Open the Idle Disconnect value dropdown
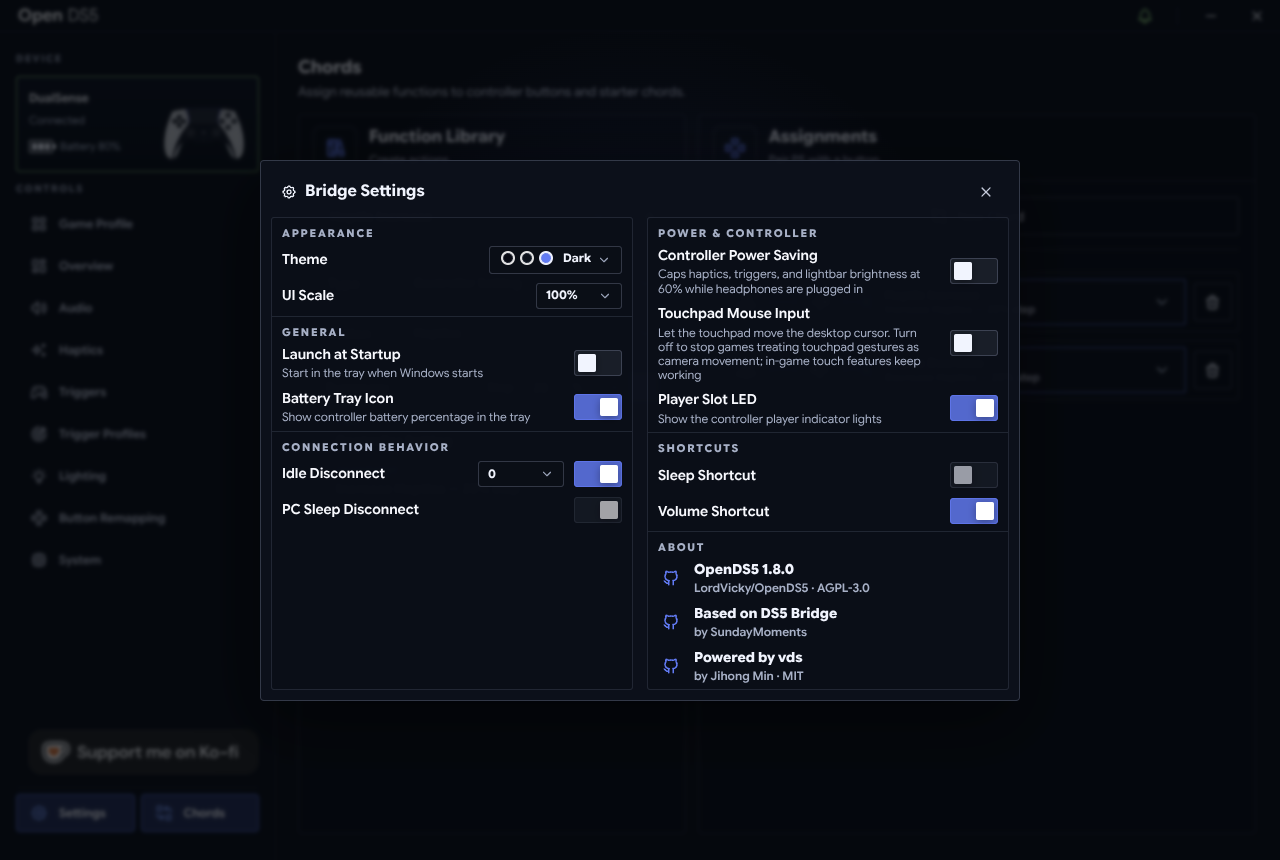 pos(521,474)
